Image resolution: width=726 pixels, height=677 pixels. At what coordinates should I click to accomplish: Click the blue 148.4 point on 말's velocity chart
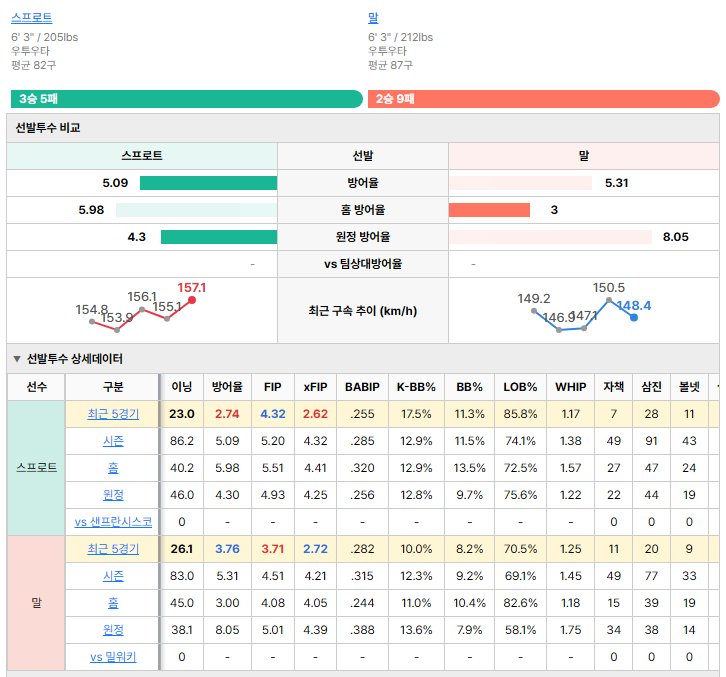pos(634,318)
